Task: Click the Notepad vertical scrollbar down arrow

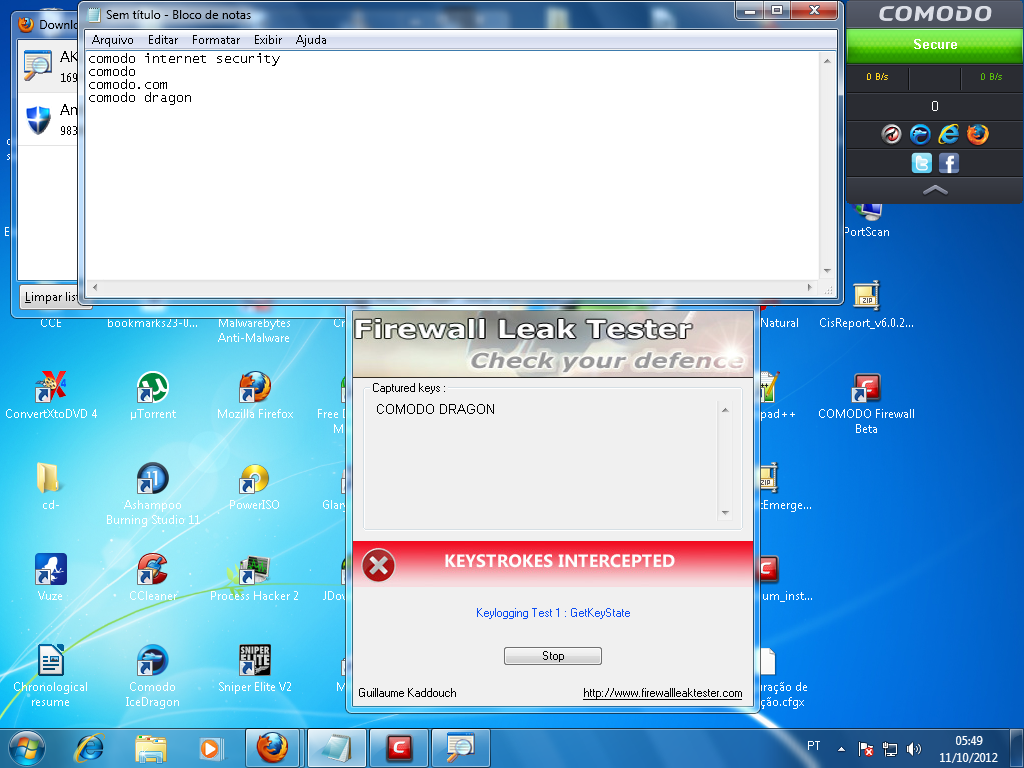Action: (827, 271)
